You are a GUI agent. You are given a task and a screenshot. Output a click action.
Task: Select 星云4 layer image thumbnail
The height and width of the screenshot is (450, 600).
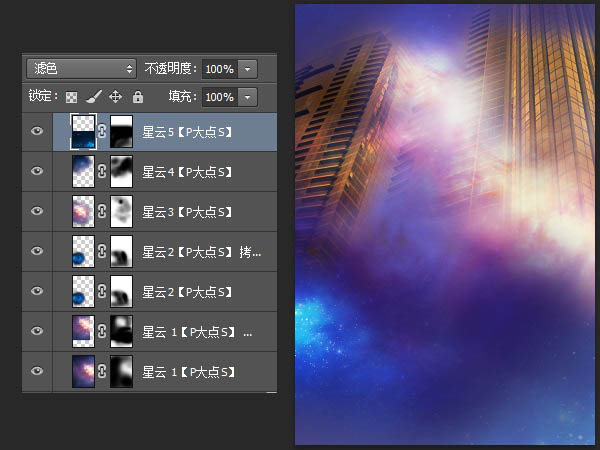click(x=83, y=171)
